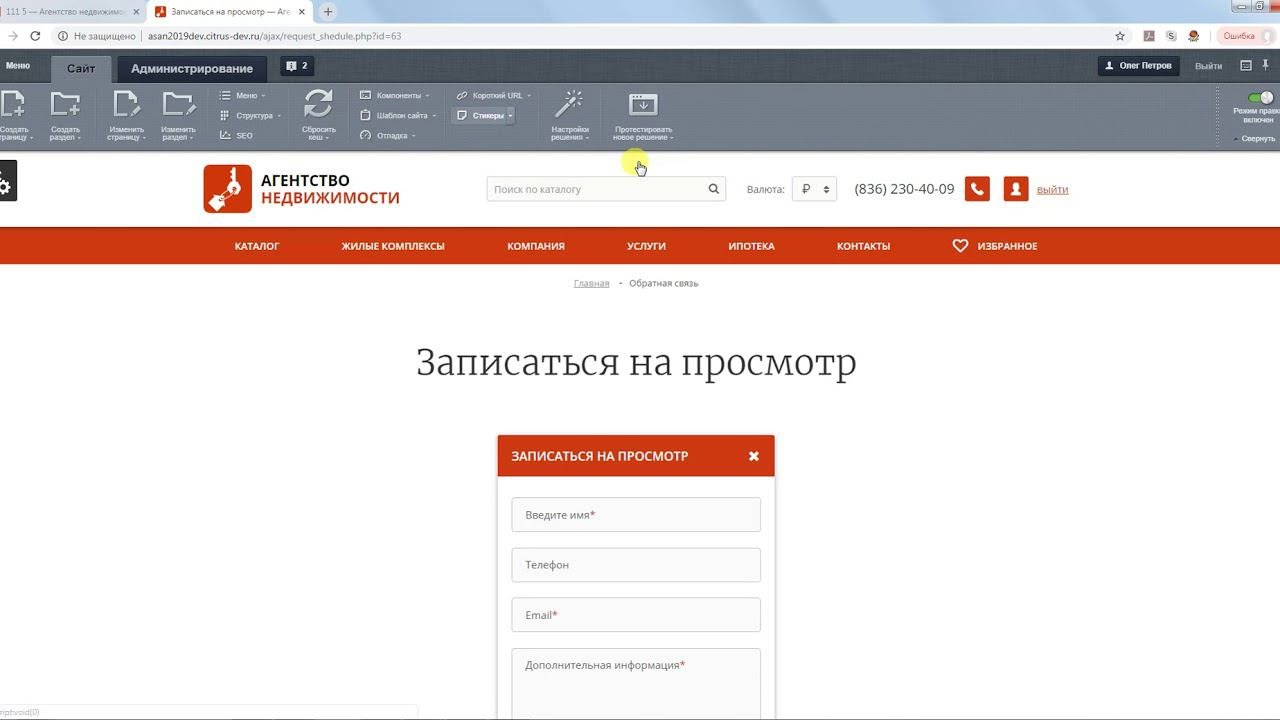Image resolution: width=1280 pixels, height=720 pixels.
Task: Click the PDF extension icon in browser
Action: tap(1149, 36)
